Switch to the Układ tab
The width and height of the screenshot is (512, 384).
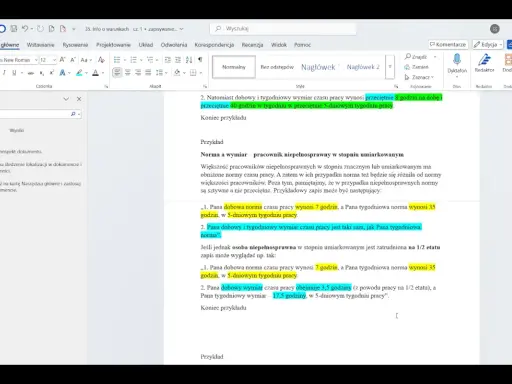[x=146, y=45]
